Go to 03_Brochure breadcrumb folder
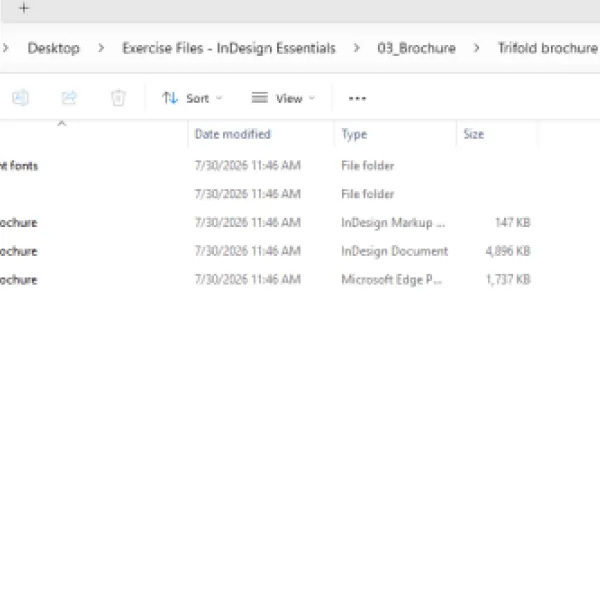 [416, 48]
